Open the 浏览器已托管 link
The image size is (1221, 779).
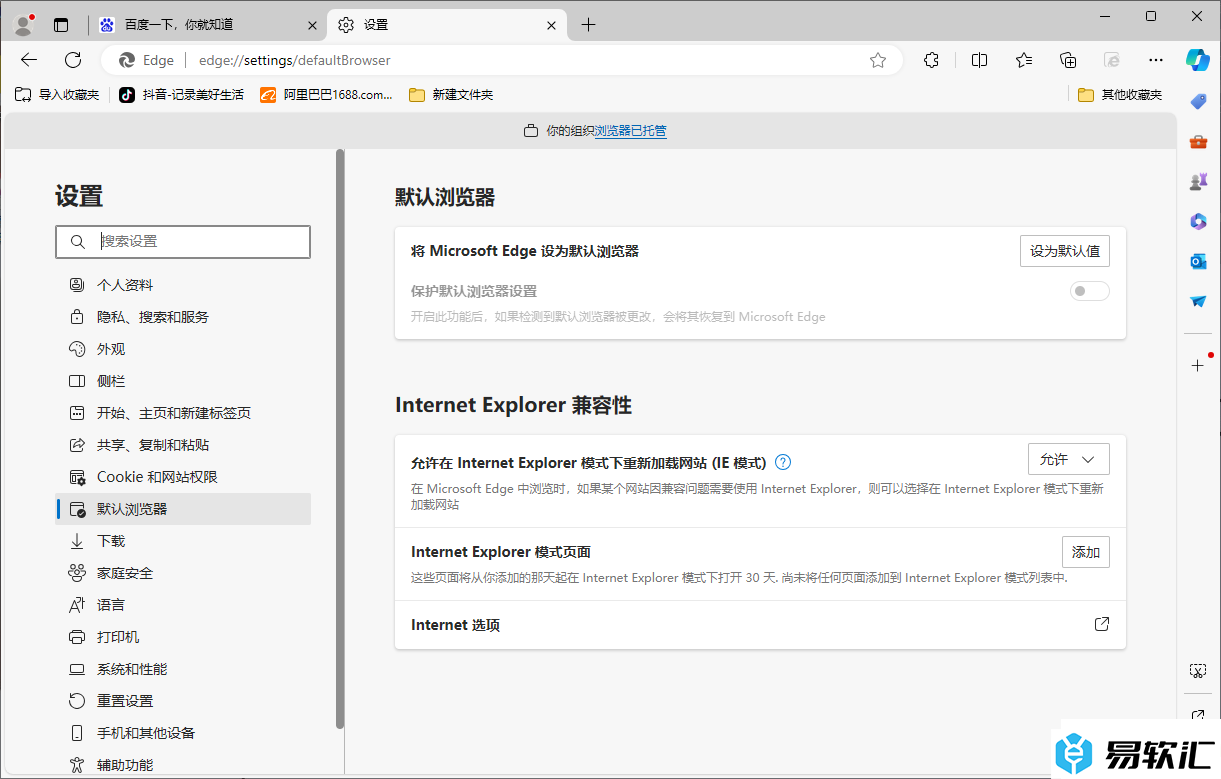pos(631,131)
